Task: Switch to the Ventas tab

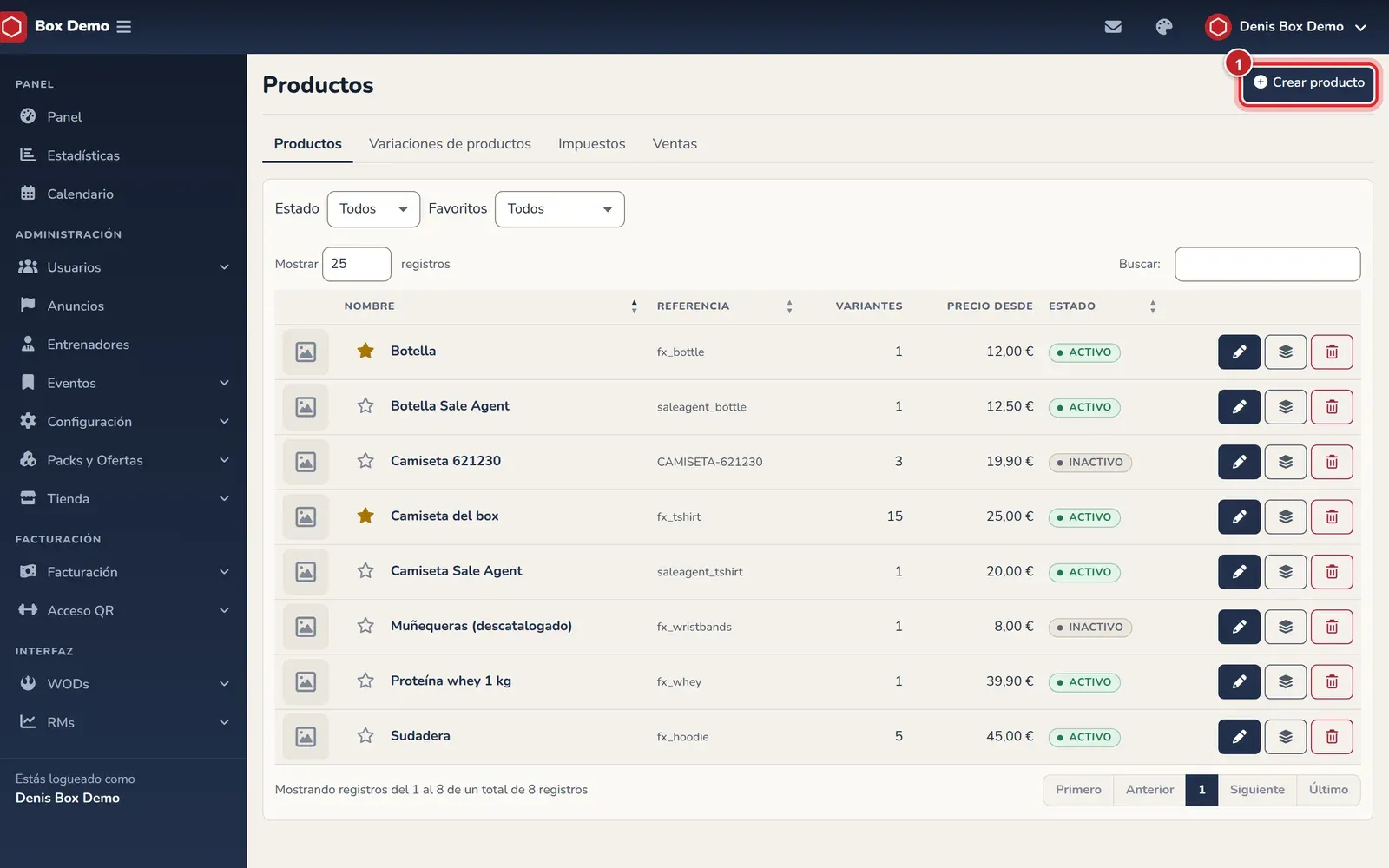Action: point(675,144)
